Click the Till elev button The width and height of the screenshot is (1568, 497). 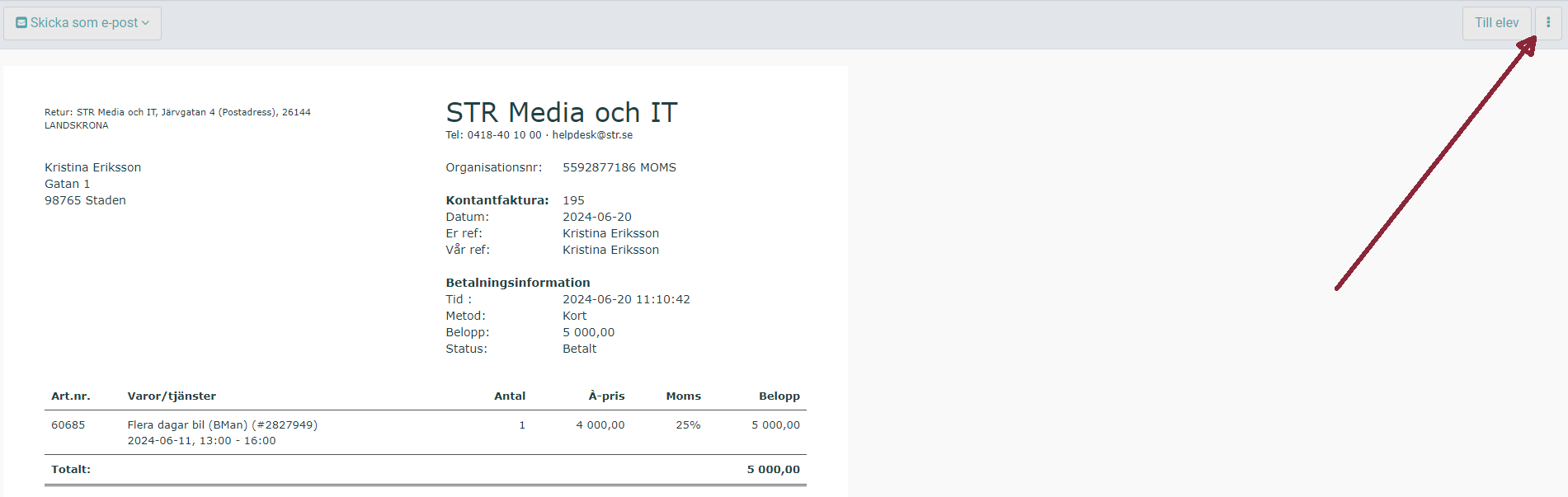click(1496, 23)
